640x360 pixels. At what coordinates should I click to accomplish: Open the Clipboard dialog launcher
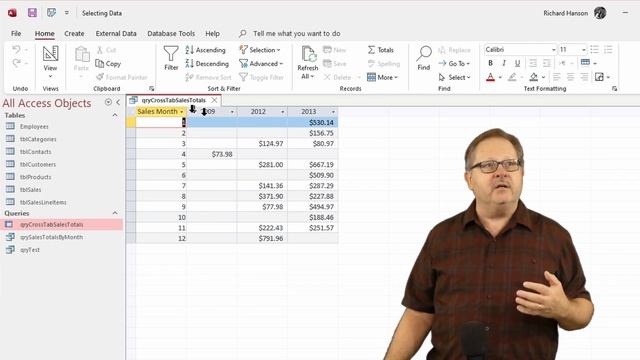pyautogui.click(x=151, y=88)
